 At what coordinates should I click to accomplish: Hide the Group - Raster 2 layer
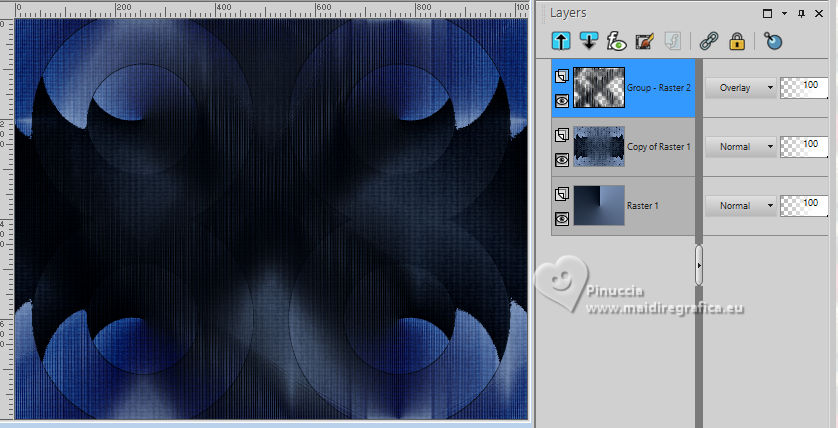coord(561,100)
